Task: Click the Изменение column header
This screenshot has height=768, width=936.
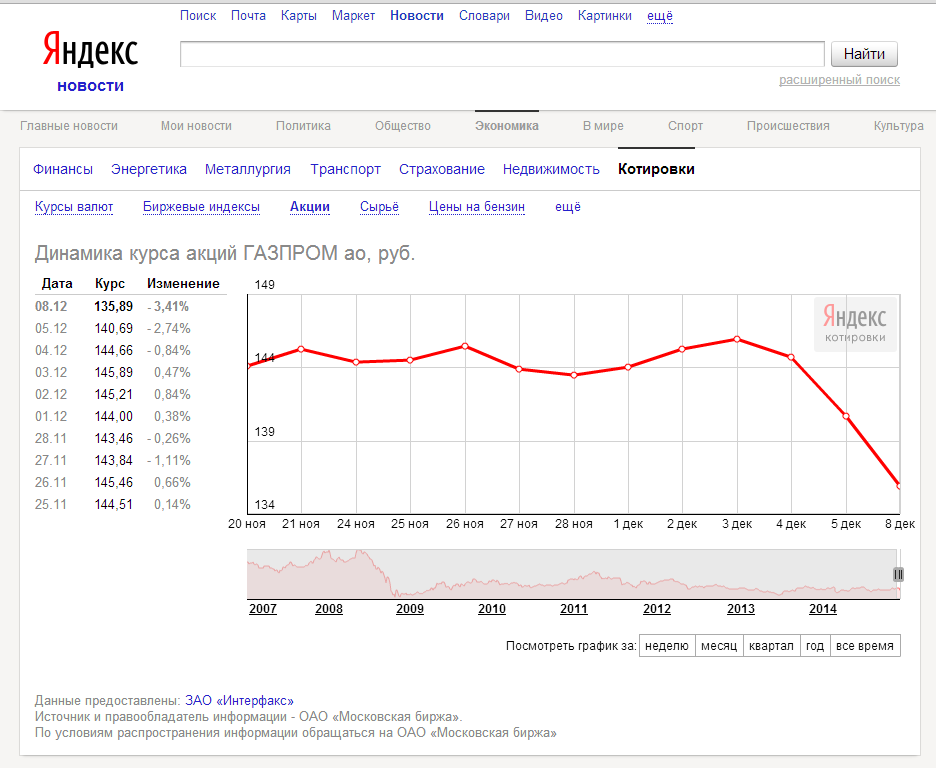Action: click(183, 283)
